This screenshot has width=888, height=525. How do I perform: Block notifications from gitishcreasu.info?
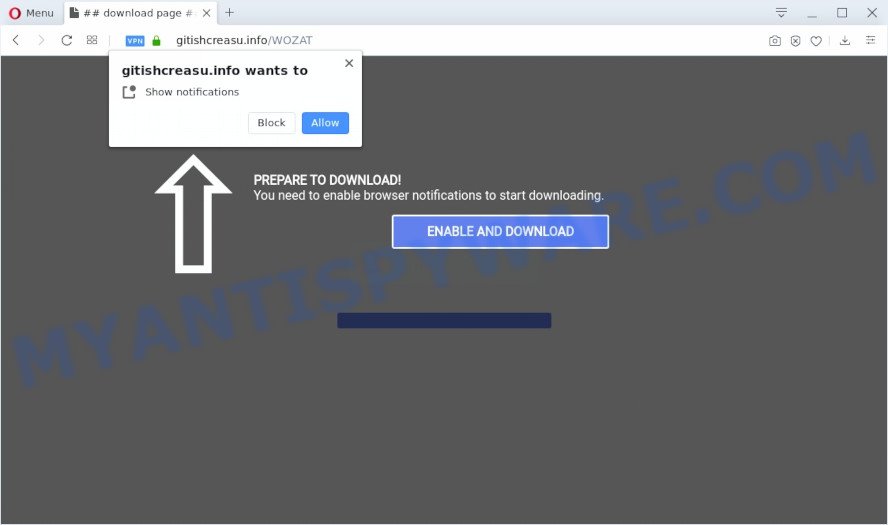[271, 123]
